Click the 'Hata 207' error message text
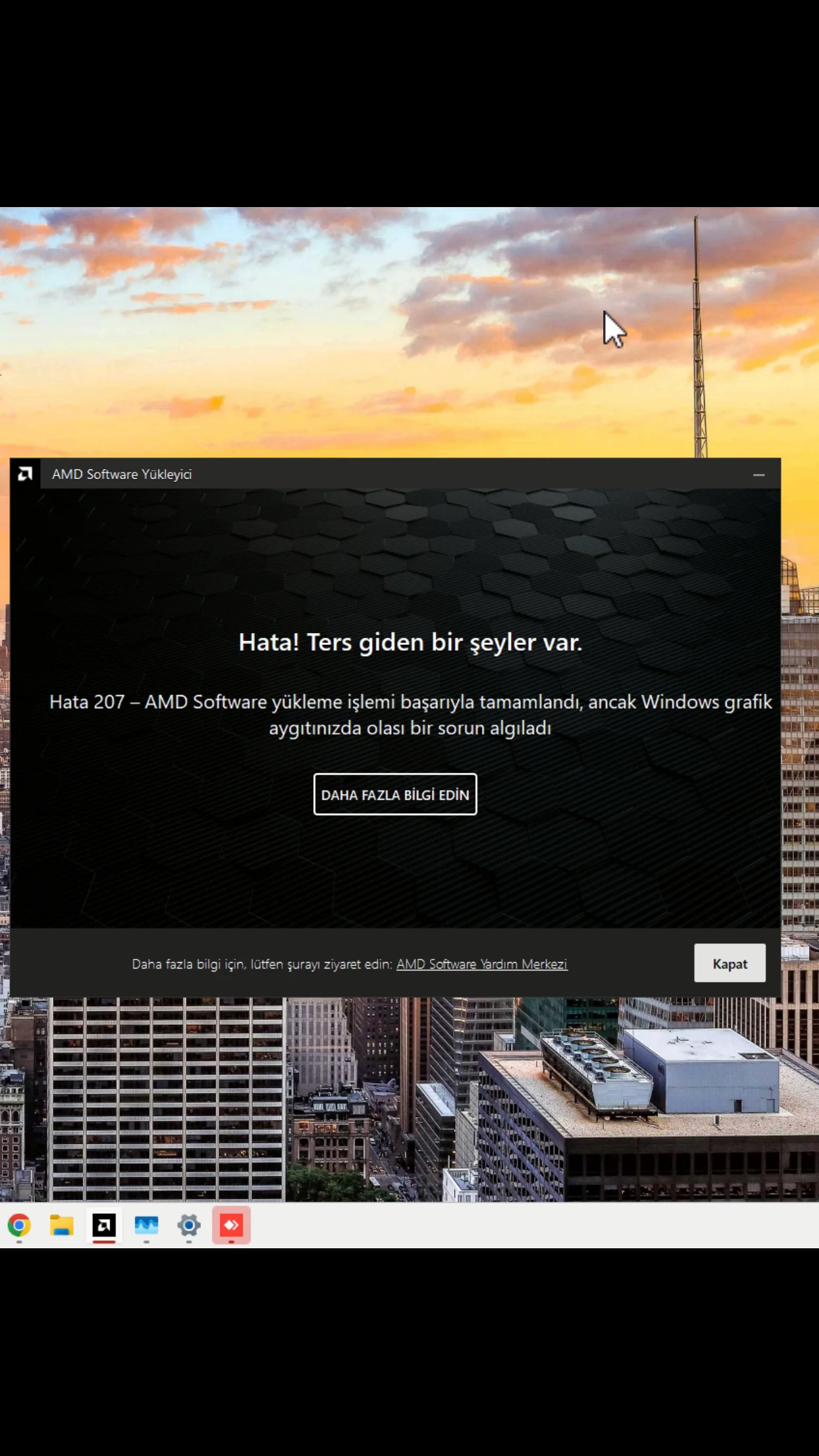This screenshot has width=819, height=1456. click(x=410, y=715)
